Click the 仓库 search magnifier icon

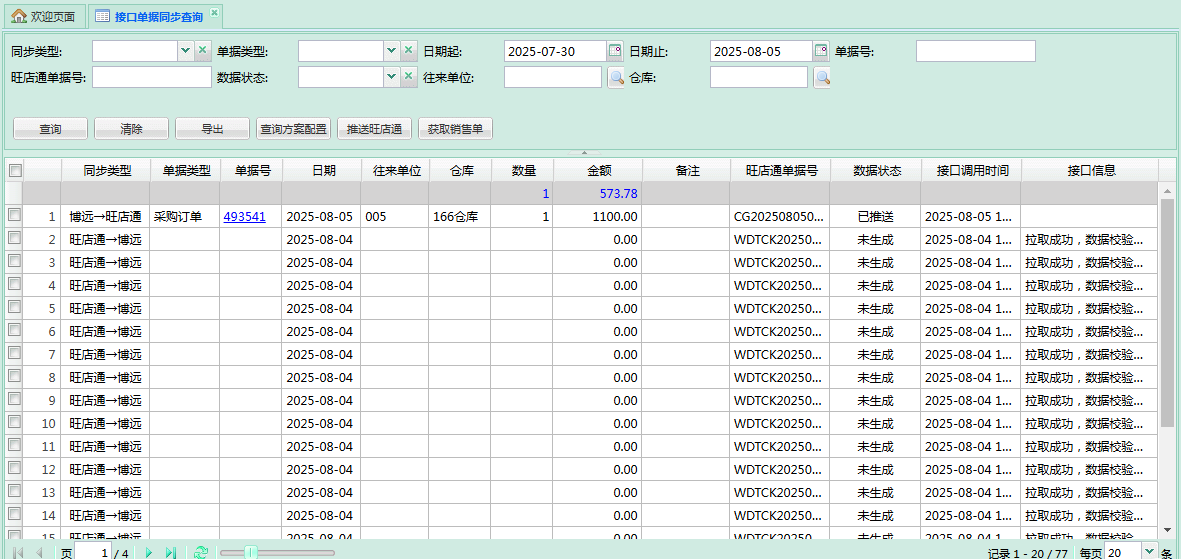822,78
